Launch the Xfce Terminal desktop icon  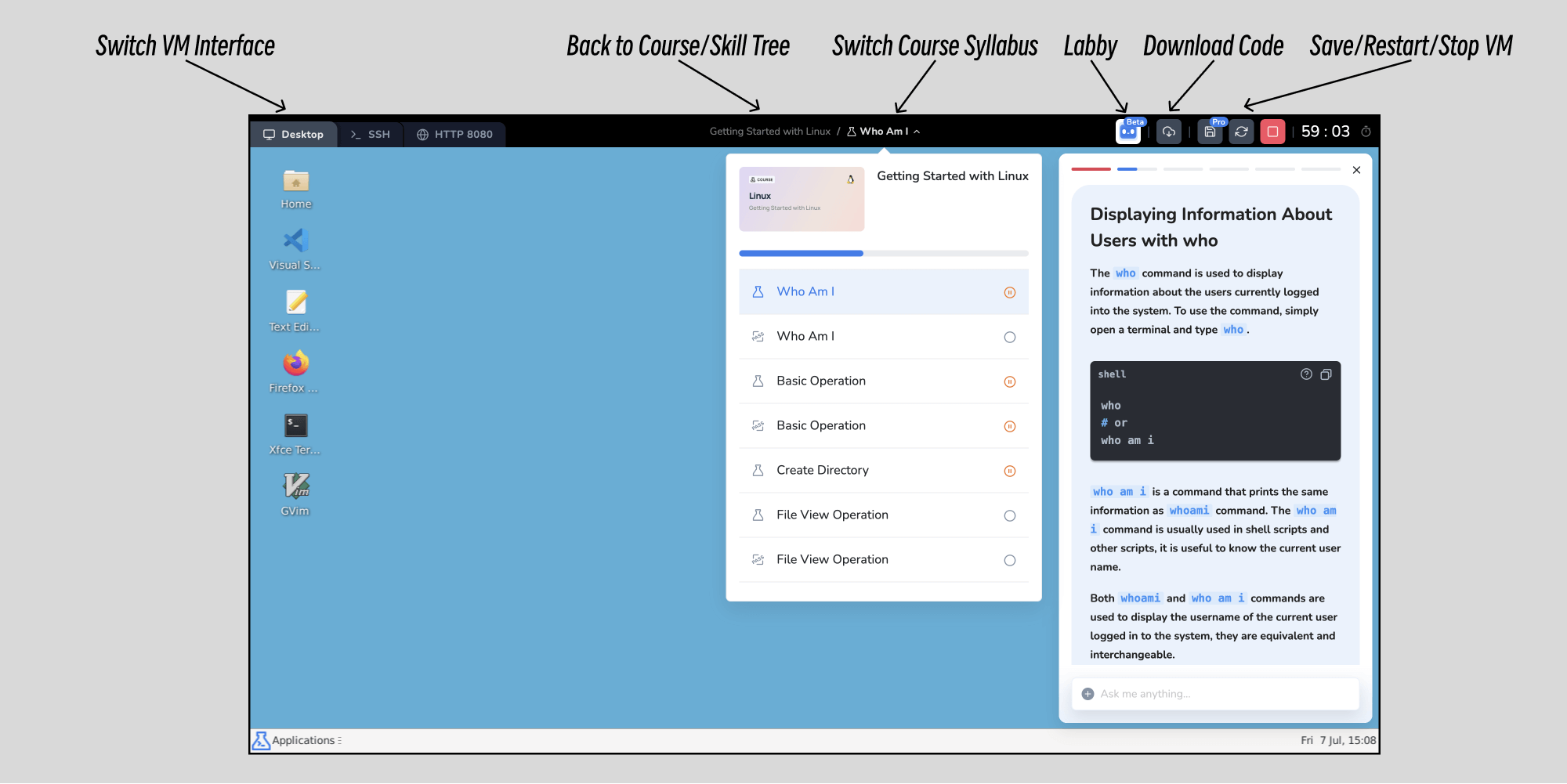295,426
